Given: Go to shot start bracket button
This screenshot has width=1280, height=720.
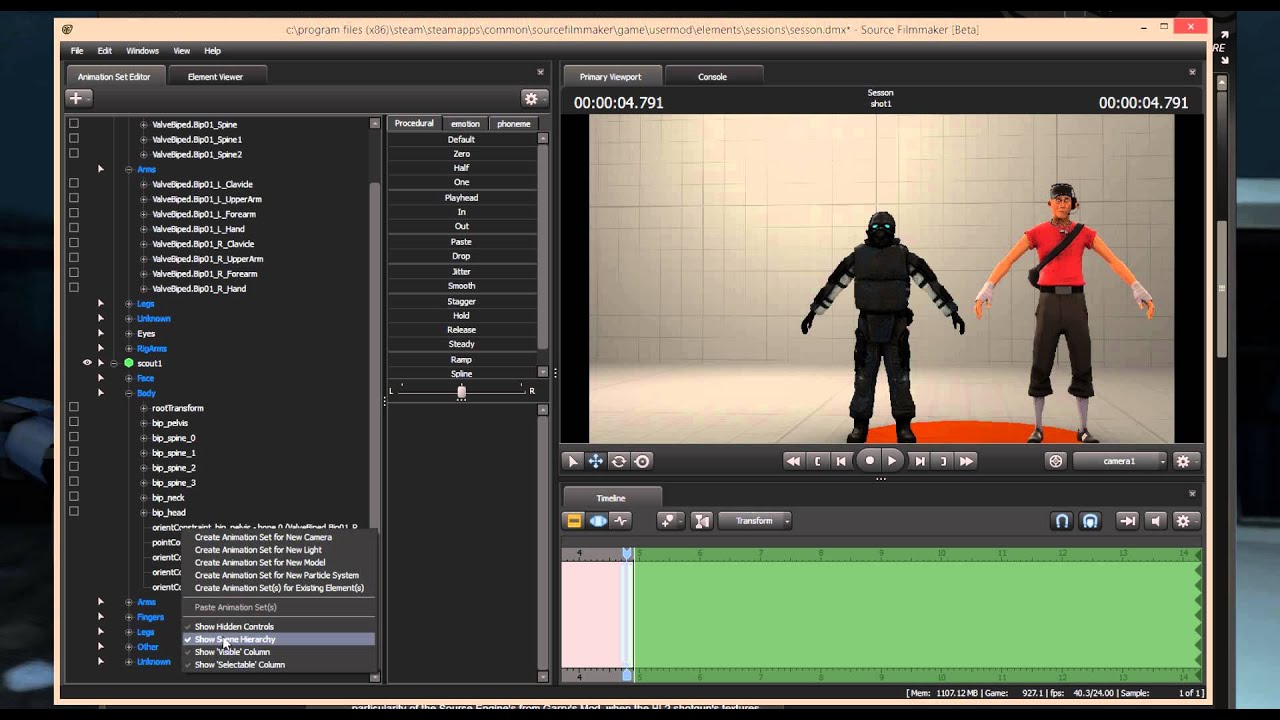Looking at the screenshot, I should pos(819,461).
